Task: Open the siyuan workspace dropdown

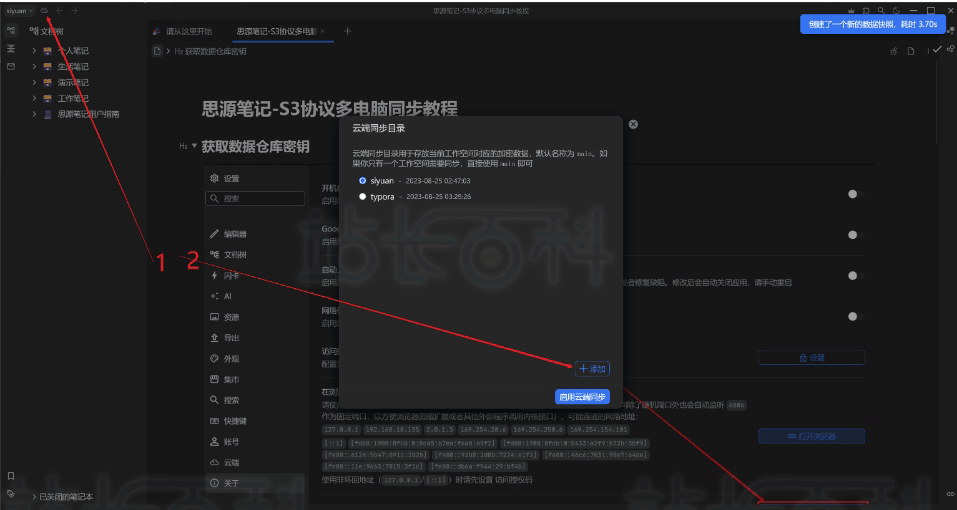Action: 20,11
